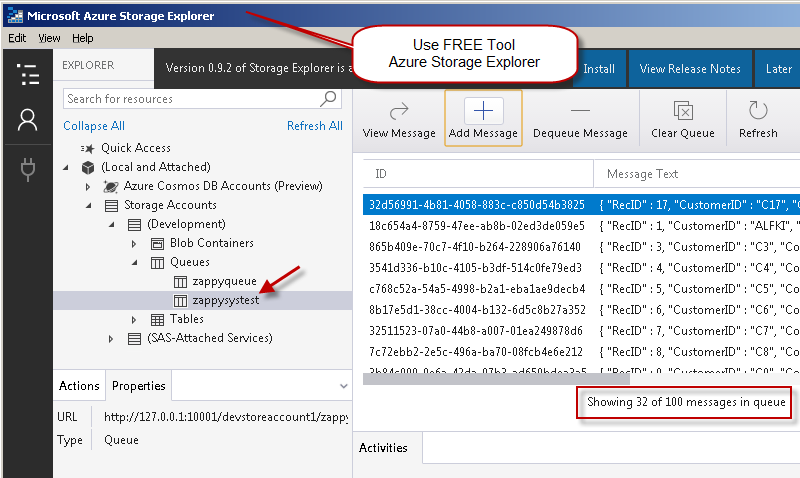Viewport: 800px width, 478px height.
Task: Click the zappyqueue queue icon
Action: pyautogui.click(x=180, y=282)
